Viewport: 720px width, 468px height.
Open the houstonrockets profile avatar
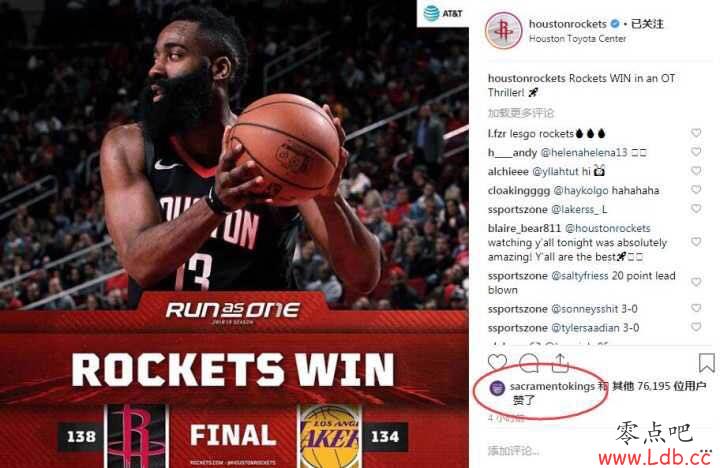point(504,30)
